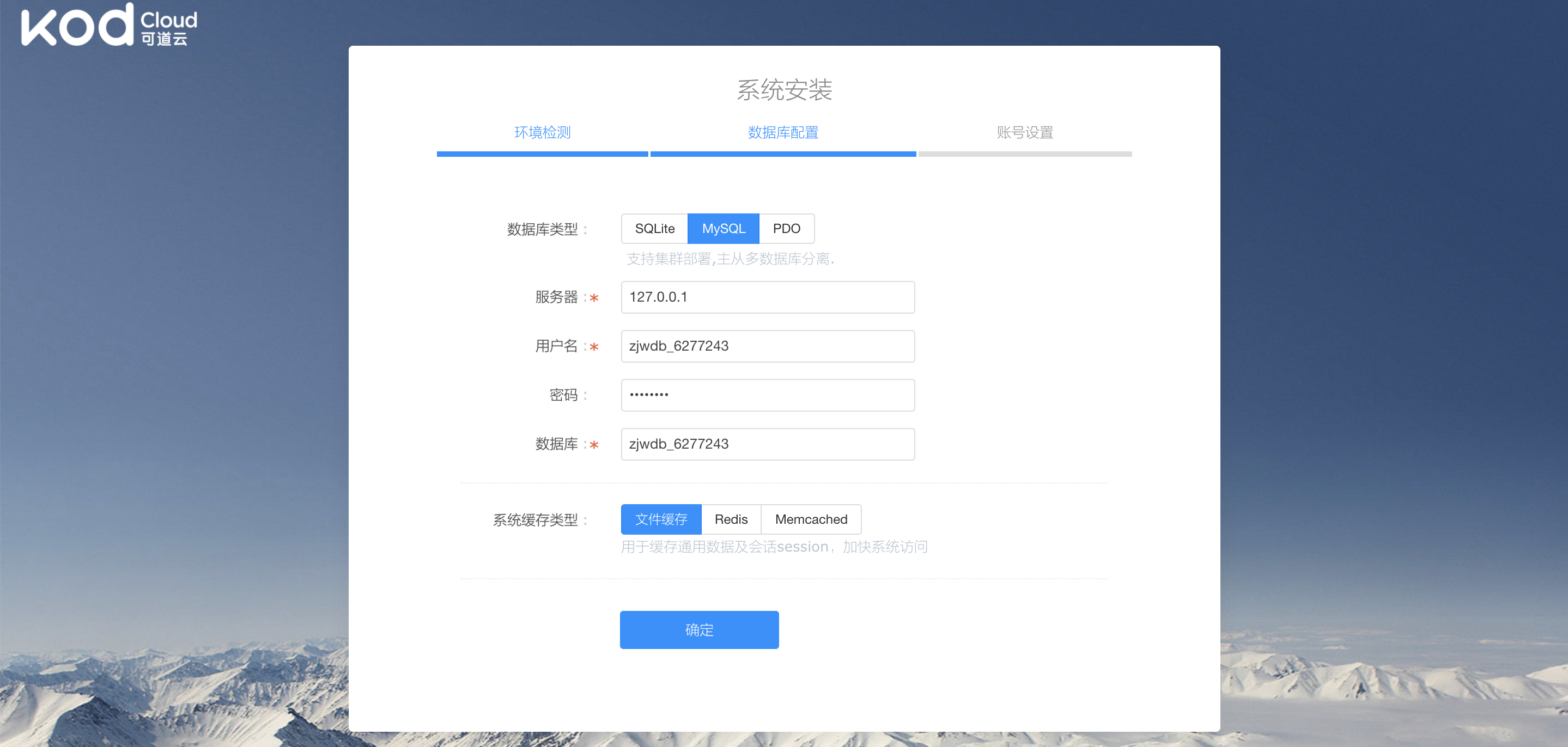Select MySQL database type

coord(723,229)
